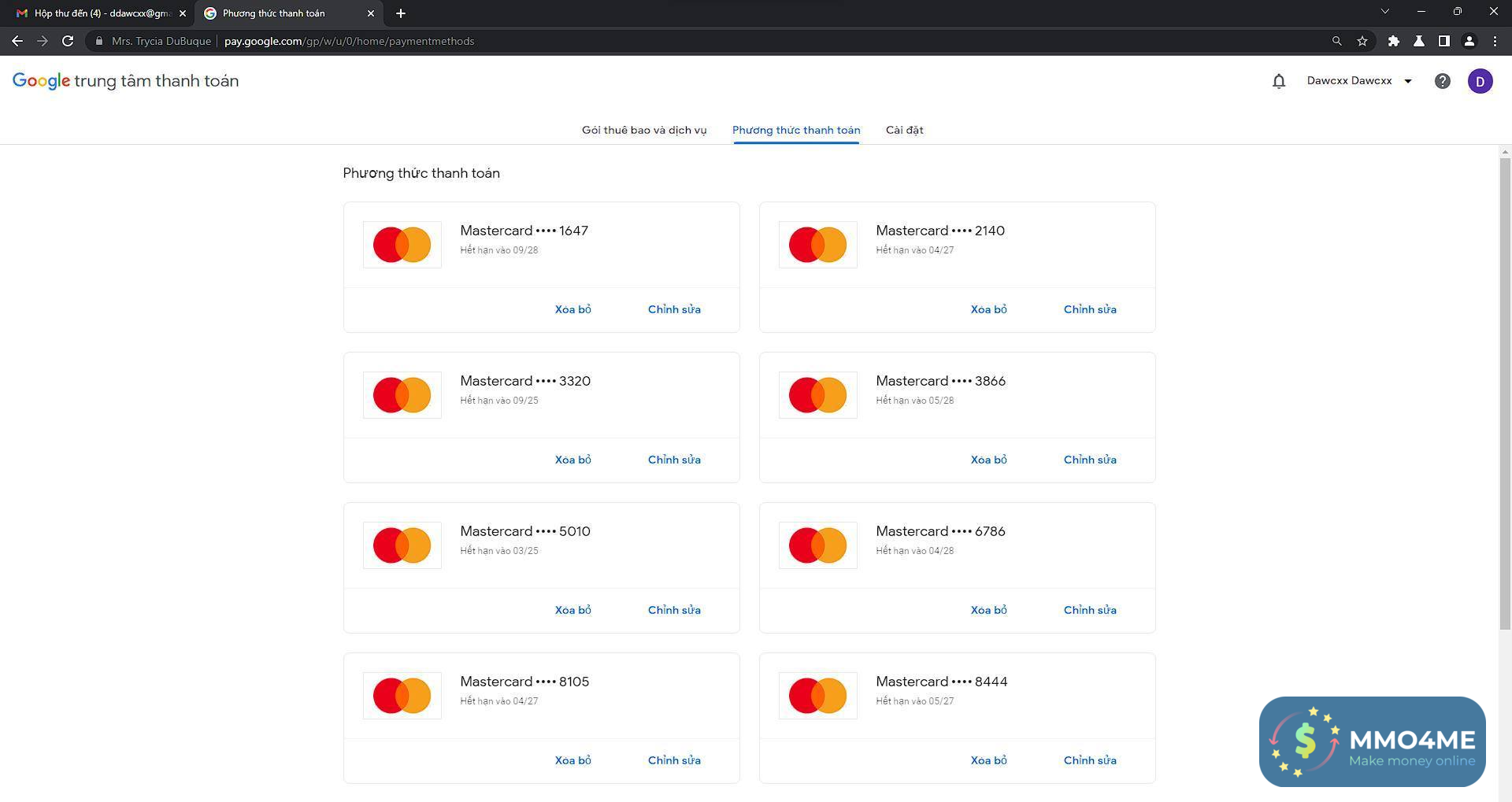Viewport: 1512px width, 802px height.
Task: Bookmark this page with star icon
Action: tap(1362, 41)
